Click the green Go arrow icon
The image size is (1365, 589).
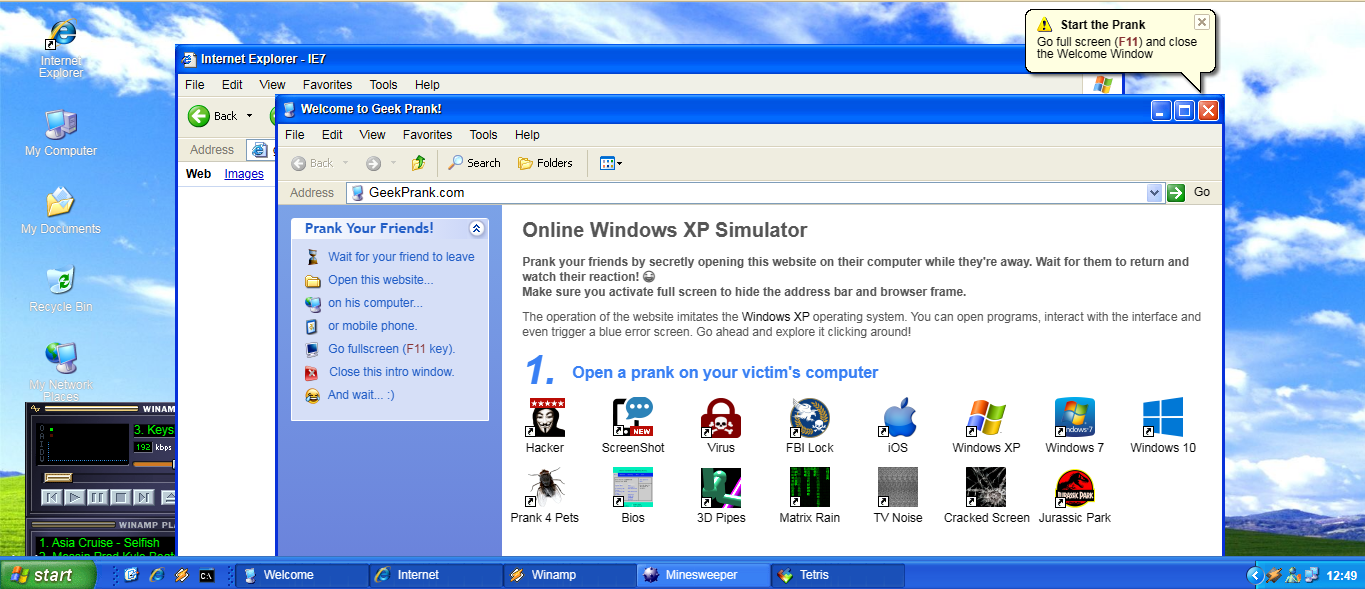click(x=1176, y=192)
